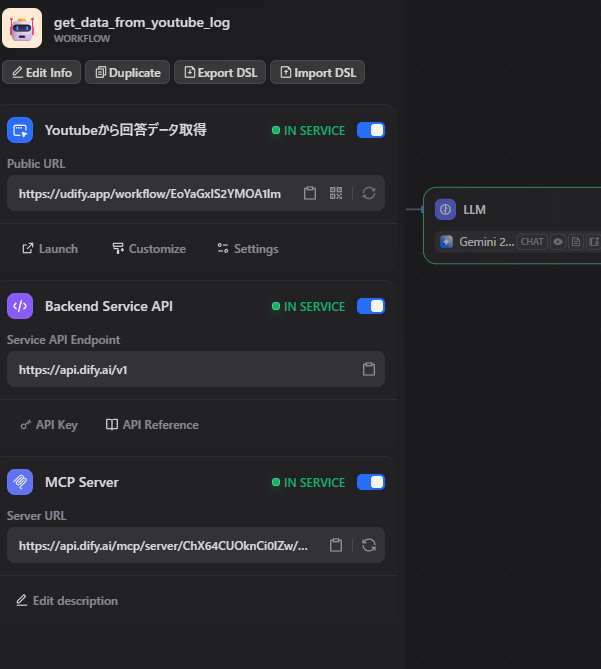Regenerate the Public URL

(x=369, y=193)
